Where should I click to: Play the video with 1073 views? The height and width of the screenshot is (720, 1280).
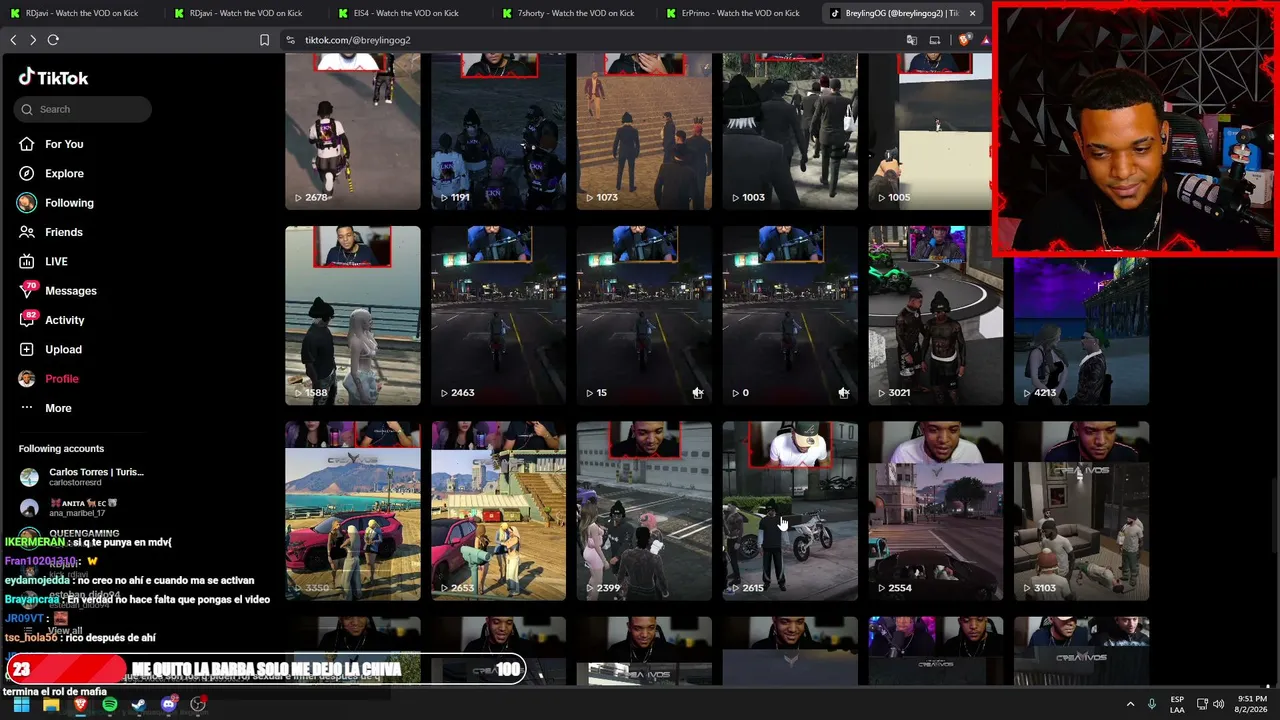644,131
